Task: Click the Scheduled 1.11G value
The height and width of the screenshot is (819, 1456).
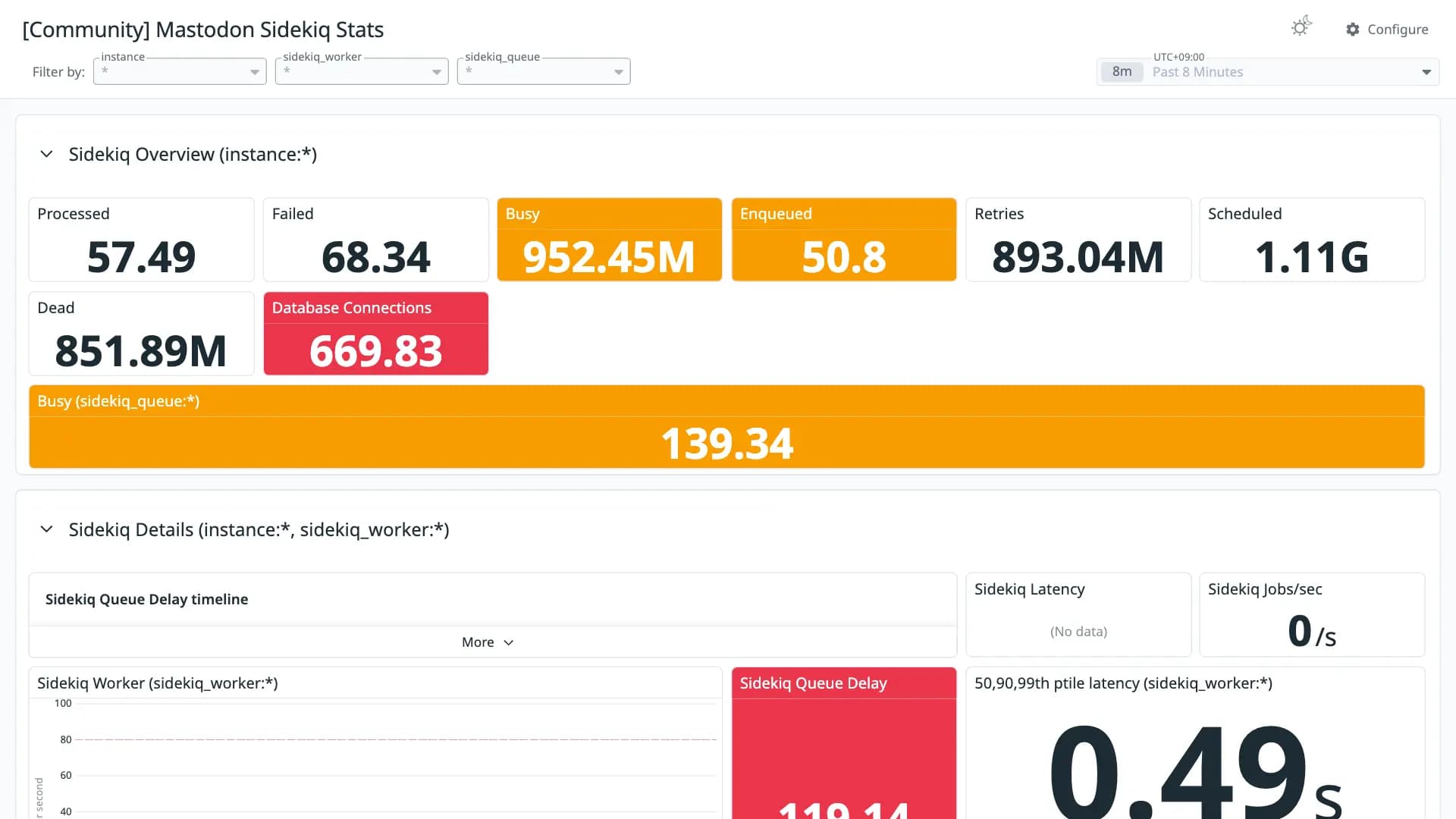Action: pos(1312,257)
